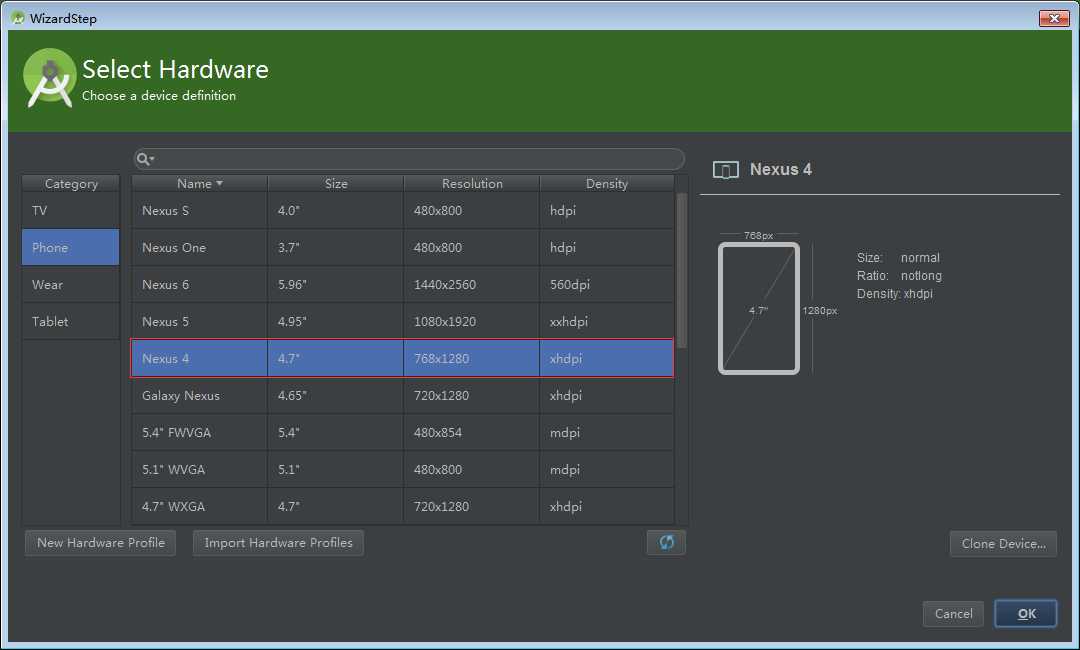Select the 5.1" WVGA device
Image resolution: width=1080 pixels, height=650 pixels.
point(402,470)
